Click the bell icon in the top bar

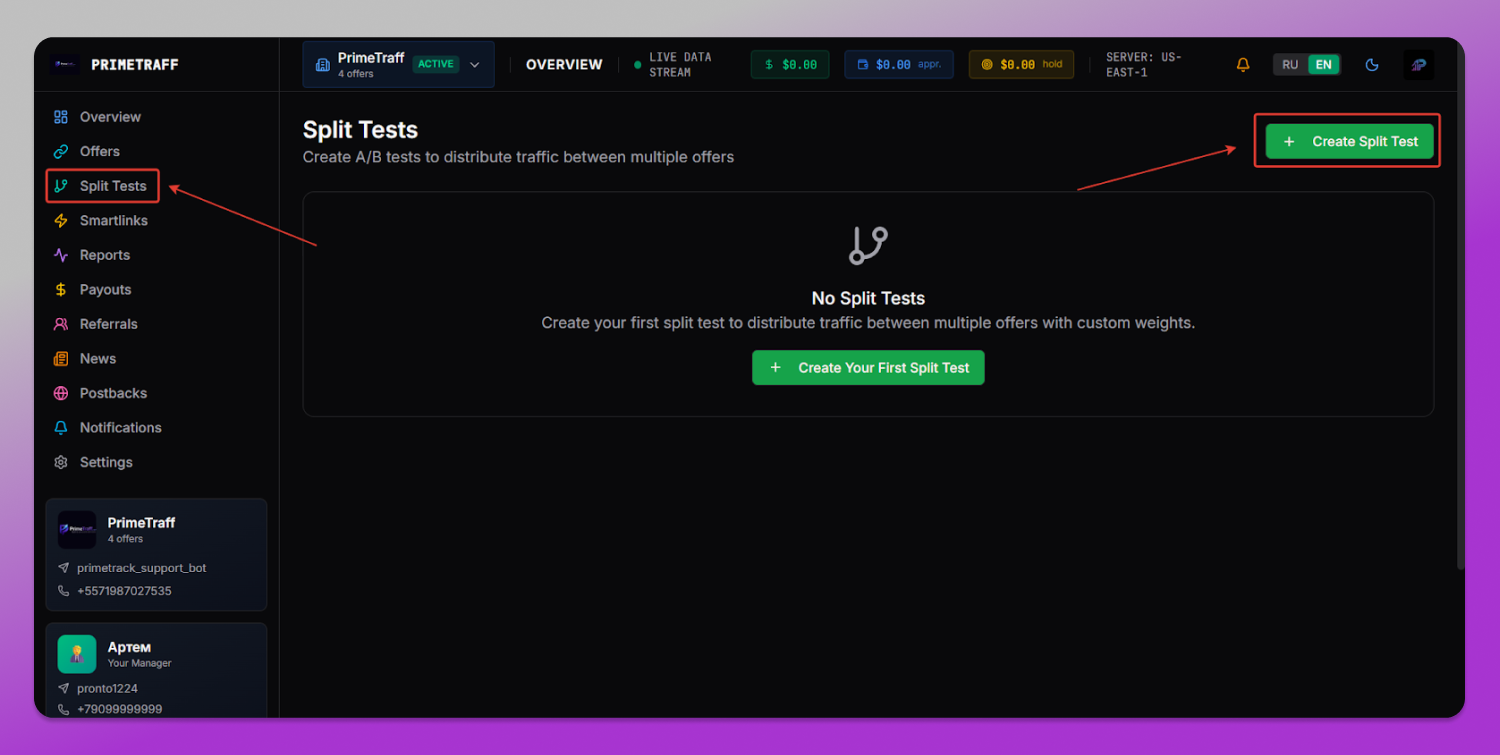click(x=1243, y=65)
